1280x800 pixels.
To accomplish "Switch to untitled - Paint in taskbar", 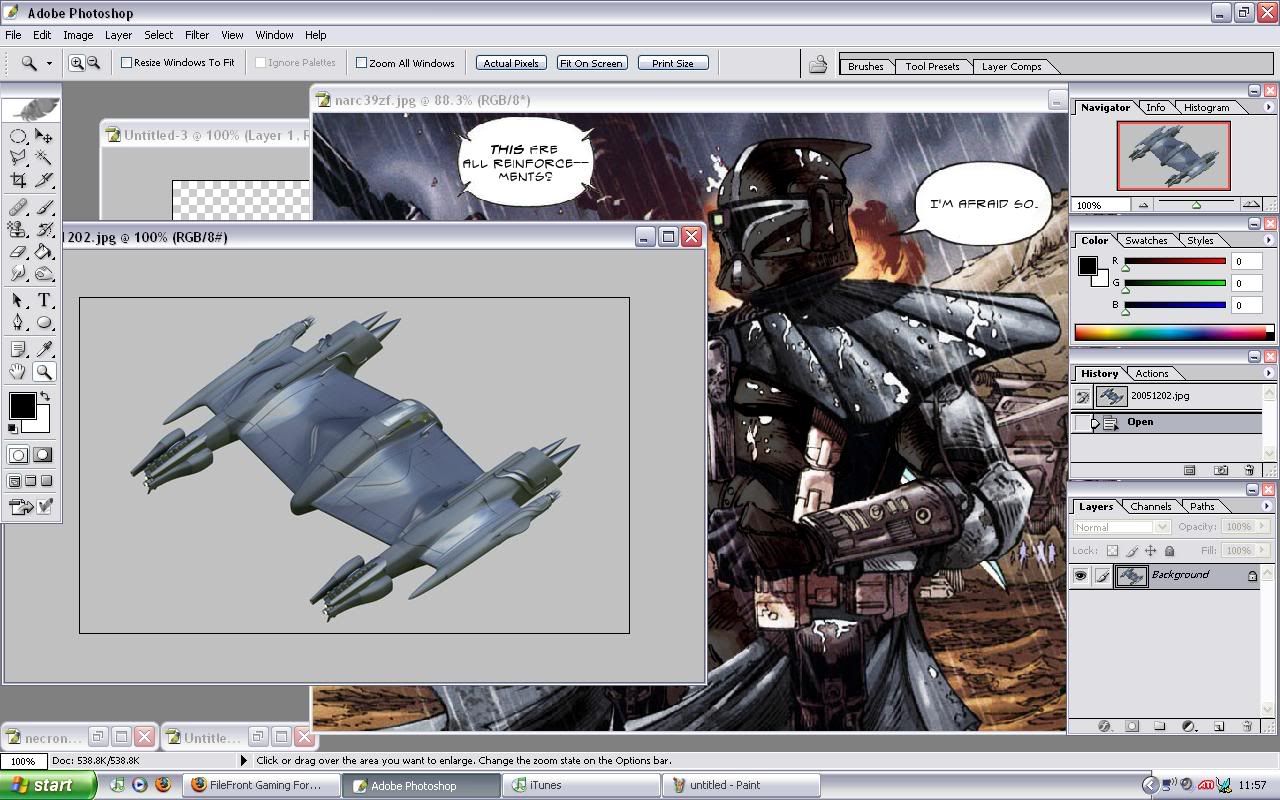I will click(742, 785).
